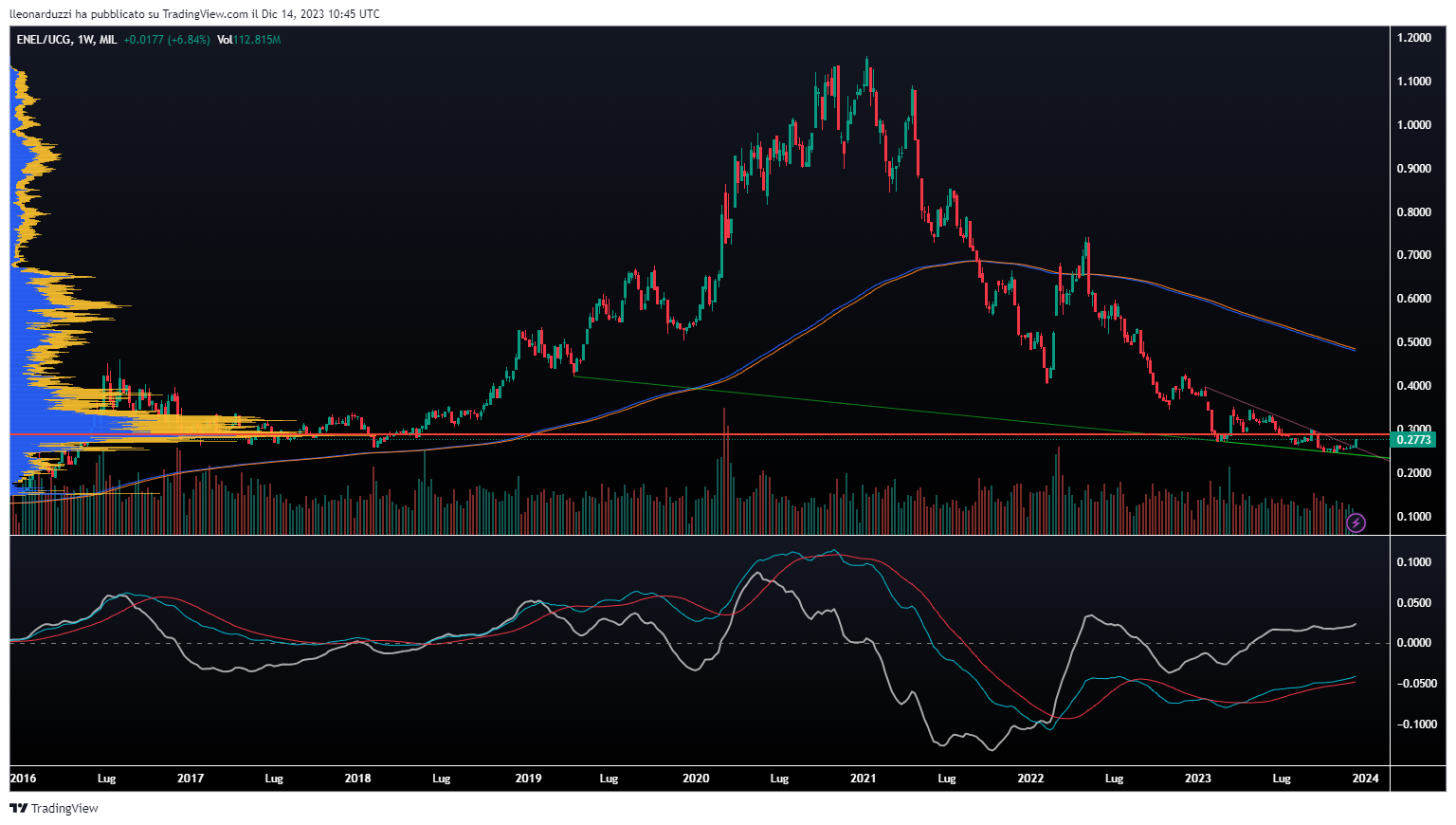
Task: Click the green 0.2773 current price label
Action: [x=1414, y=440]
